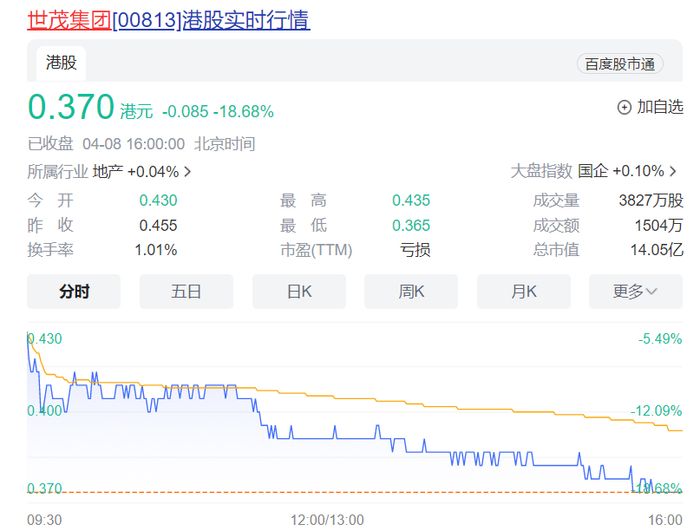Viewport: 700px width, 532px height.
Task: Click the 最低 value 0.365
Action: click(x=411, y=225)
